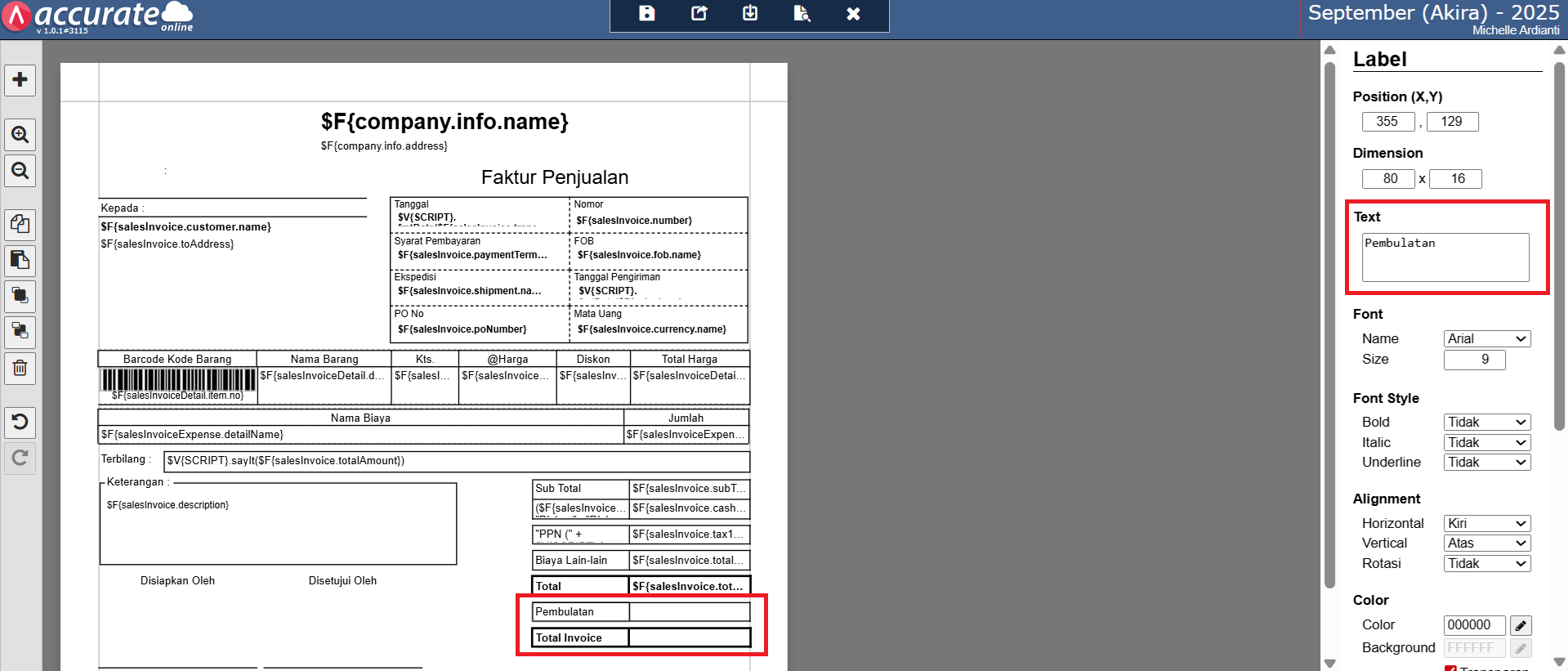Open the Color picker pencil button
This screenshot has width=1568, height=671.
1520,625
